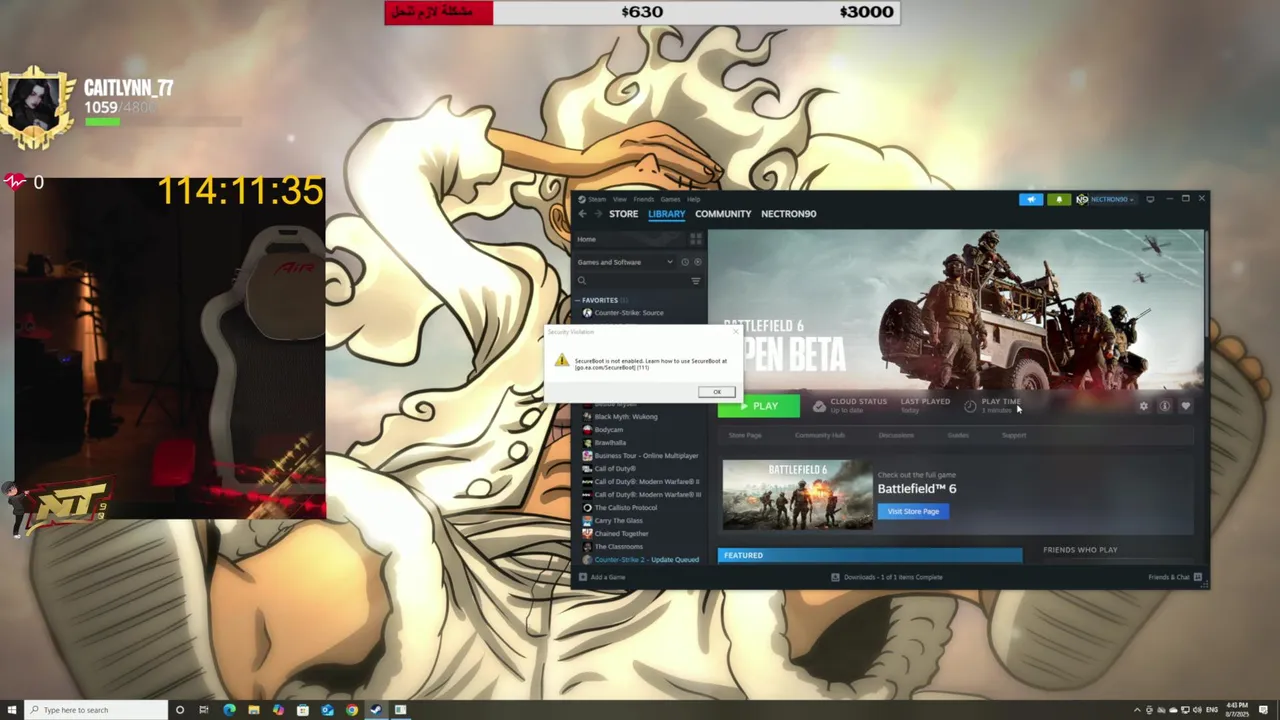The image size is (1280, 720).
Task: Select The Classrooms in game list
Action: pyautogui.click(x=613, y=547)
